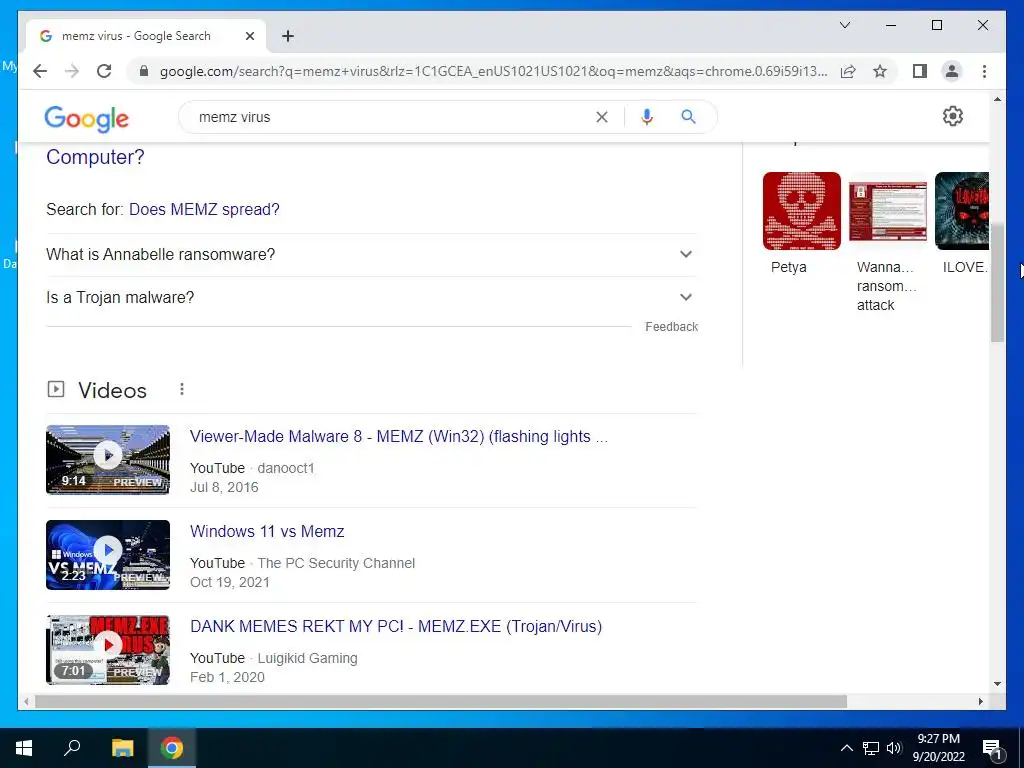Screen dimensions: 1024x768
Task: Expand 'Is a Trojan malware?' question
Action: [371, 298]
